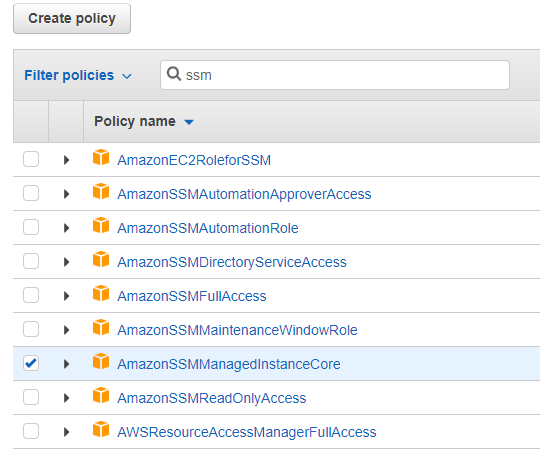This screenshot has width=540, height=471.
Task: Click the orange box icon for AmazonSSMAutomationApproverAccess
Action: coord(101,191)
